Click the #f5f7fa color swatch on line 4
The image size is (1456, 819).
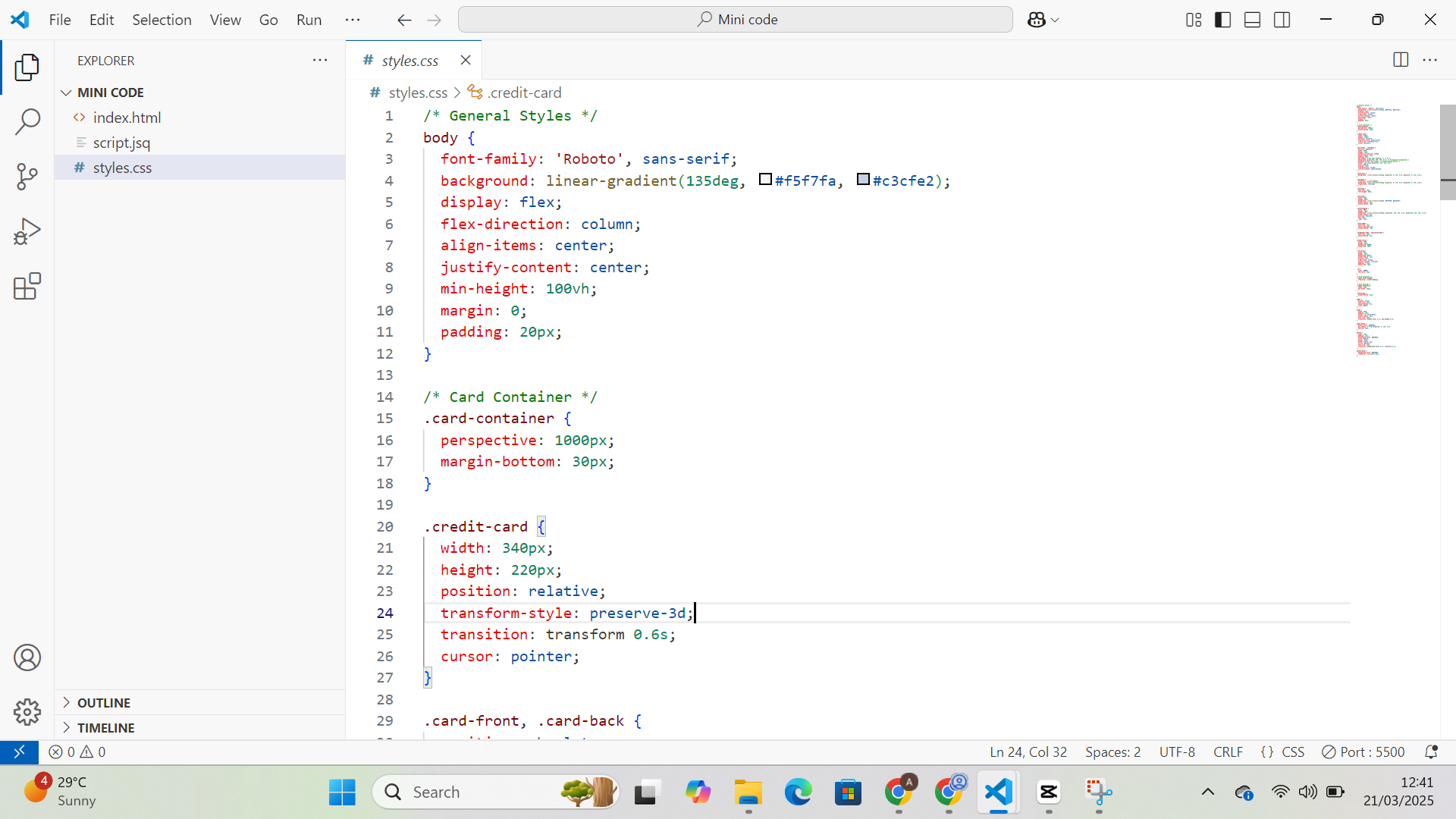[x=765, y=180]
